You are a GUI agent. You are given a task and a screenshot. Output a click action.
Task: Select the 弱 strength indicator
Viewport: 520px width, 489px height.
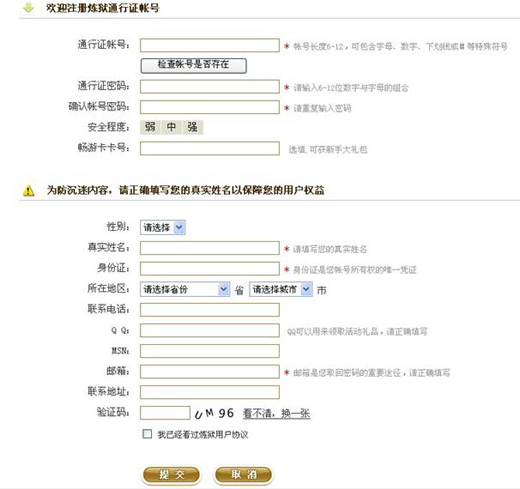tap(150, 127)
